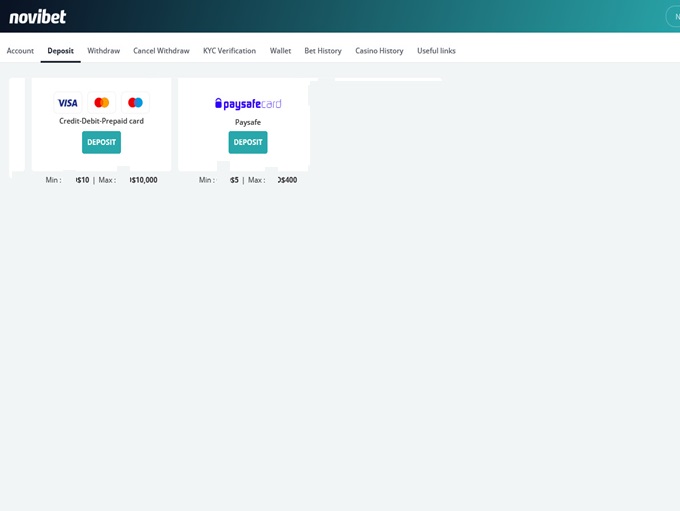Open the KYC Verification tab
The width and height of the screenshot is (680, 511).
(229, 51)
